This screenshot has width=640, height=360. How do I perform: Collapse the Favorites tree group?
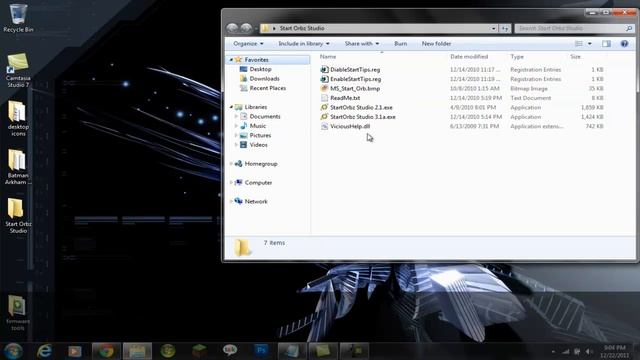click(x=231, y=60)
